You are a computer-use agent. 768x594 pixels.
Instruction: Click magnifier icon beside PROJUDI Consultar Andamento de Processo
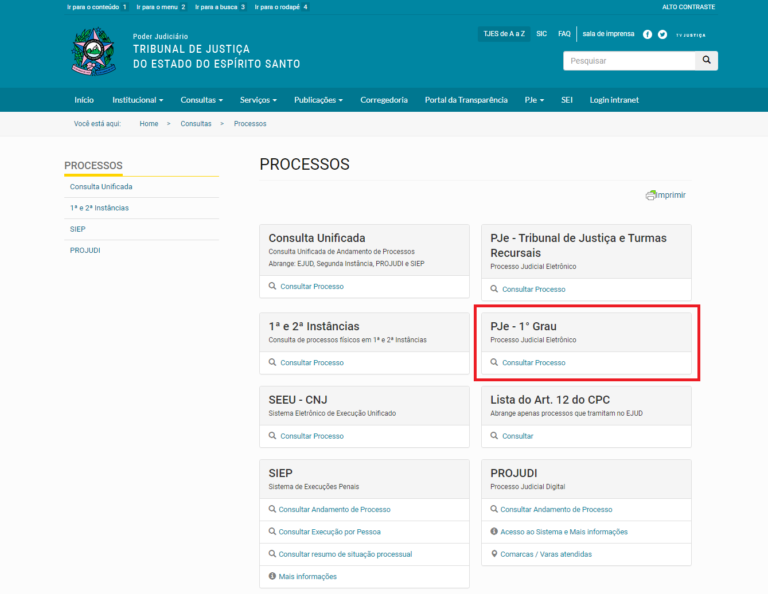pyautogui.click(x=494, y=509)
